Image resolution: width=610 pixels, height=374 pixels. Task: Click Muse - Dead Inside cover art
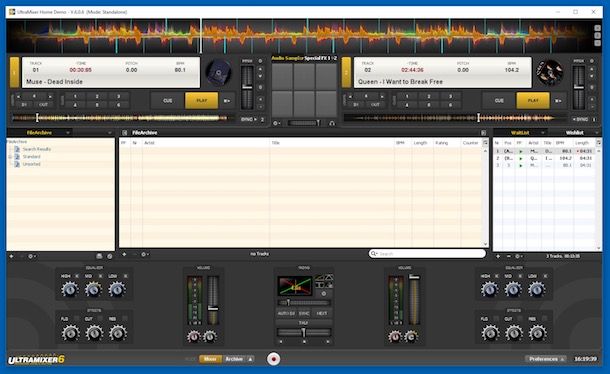pyautogui.click(x=219, y=73)
